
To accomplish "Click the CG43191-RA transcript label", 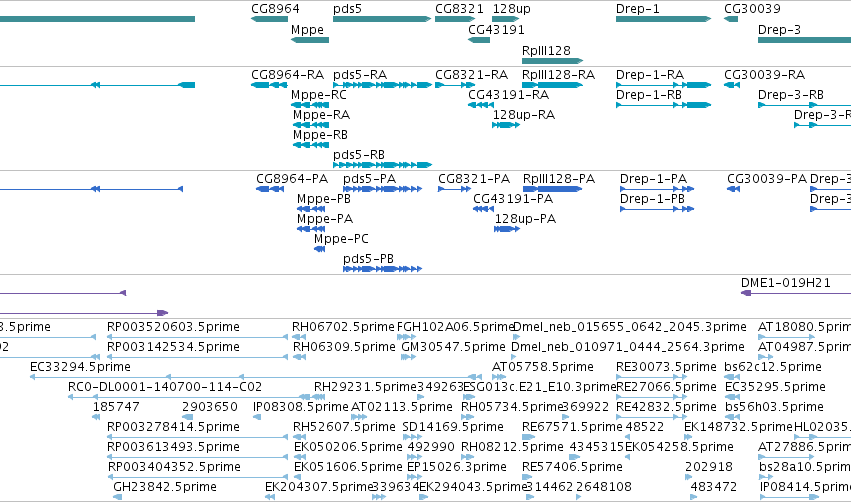I will coord(509,95).
